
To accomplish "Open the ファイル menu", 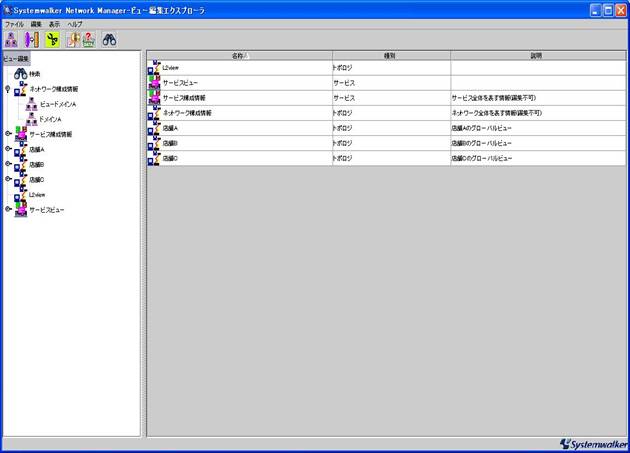I will coord(14,25).
